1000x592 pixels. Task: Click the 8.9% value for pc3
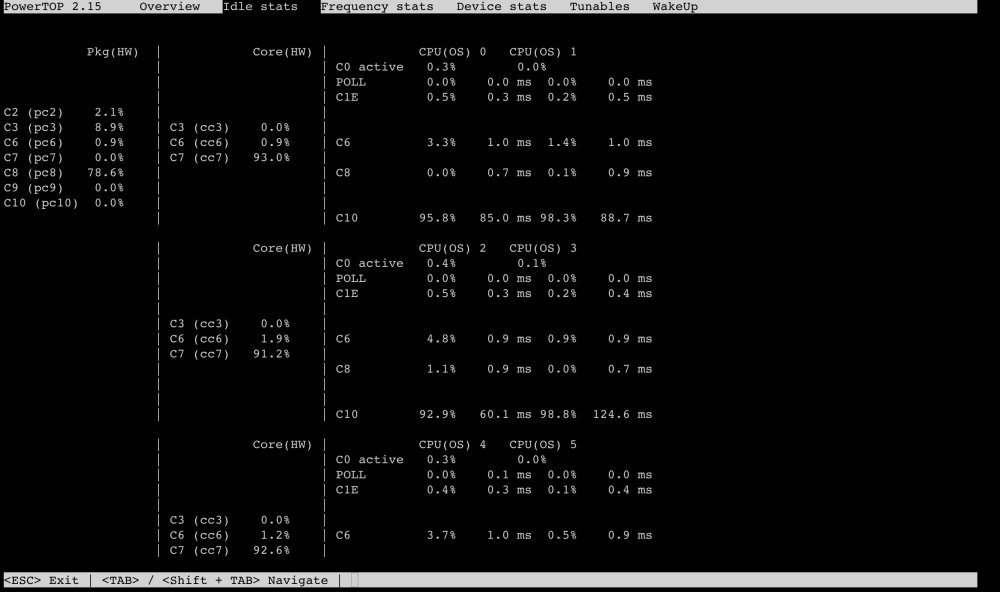109,128
